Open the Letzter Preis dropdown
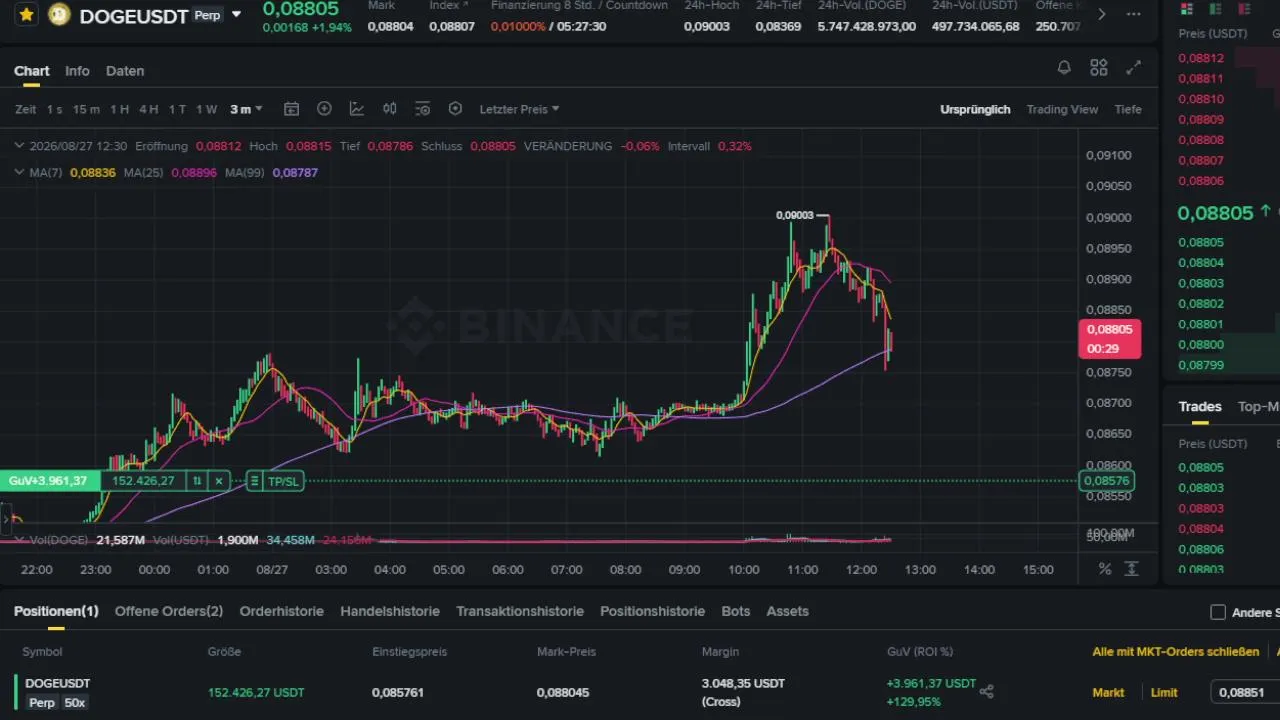1280x720 pixels. (x=519, y=109)
